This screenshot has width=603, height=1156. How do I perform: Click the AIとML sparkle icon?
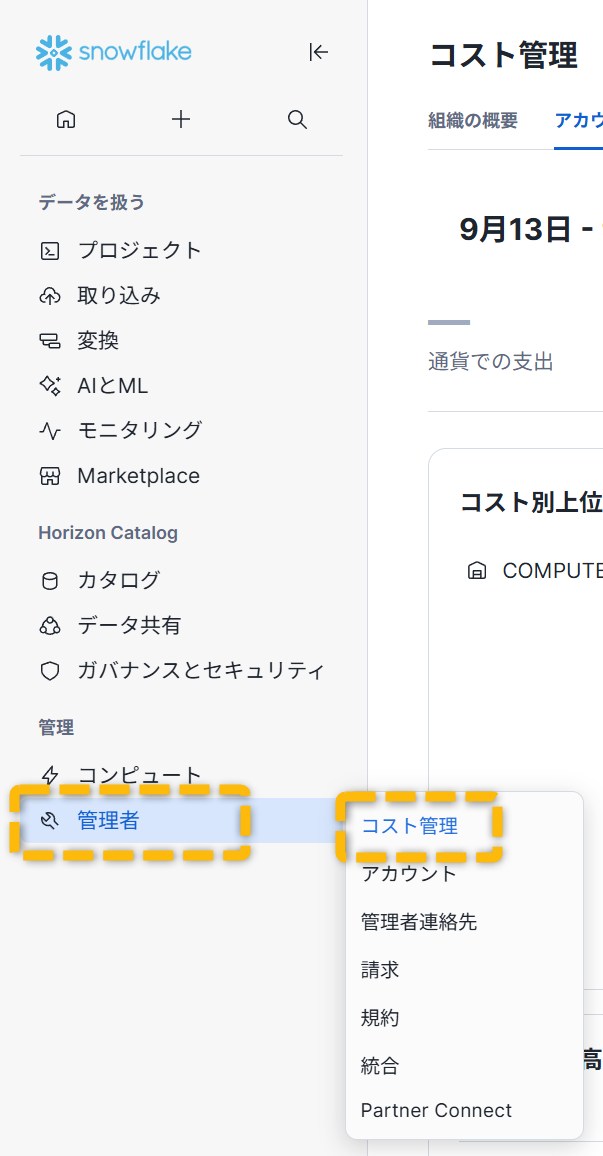pos(50,386)
